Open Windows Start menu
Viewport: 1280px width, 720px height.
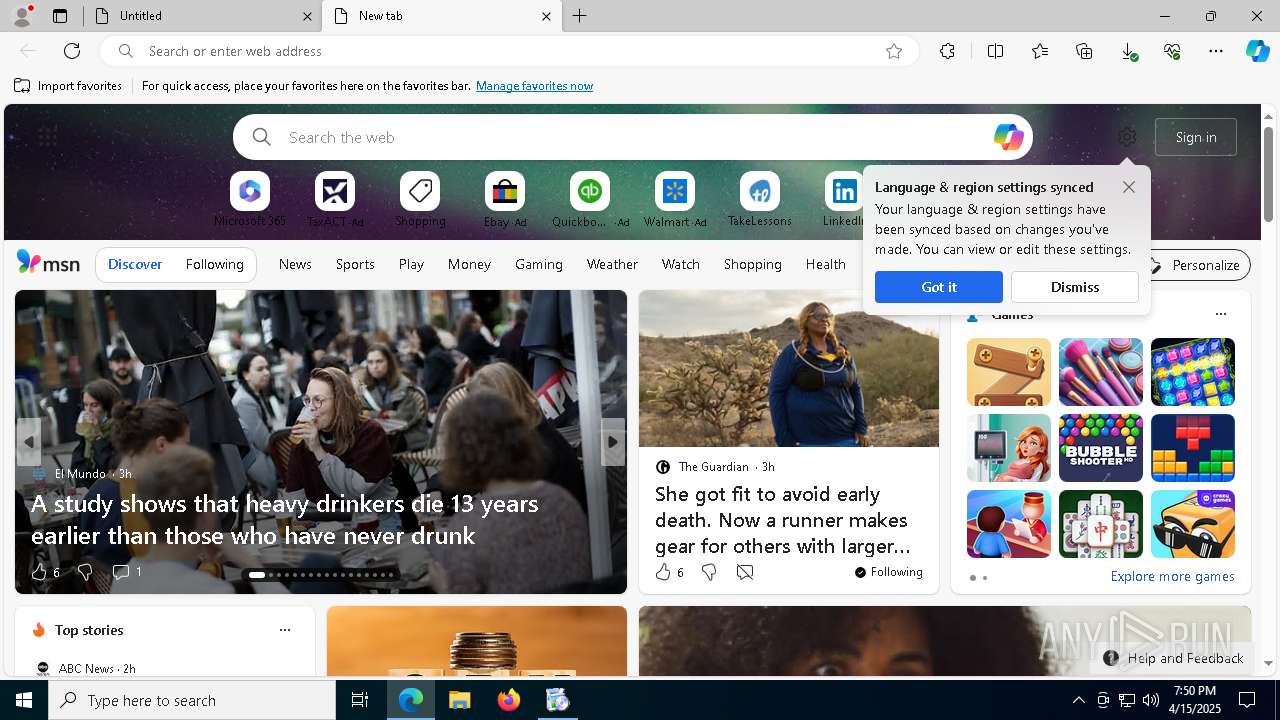tap(24, 700)
